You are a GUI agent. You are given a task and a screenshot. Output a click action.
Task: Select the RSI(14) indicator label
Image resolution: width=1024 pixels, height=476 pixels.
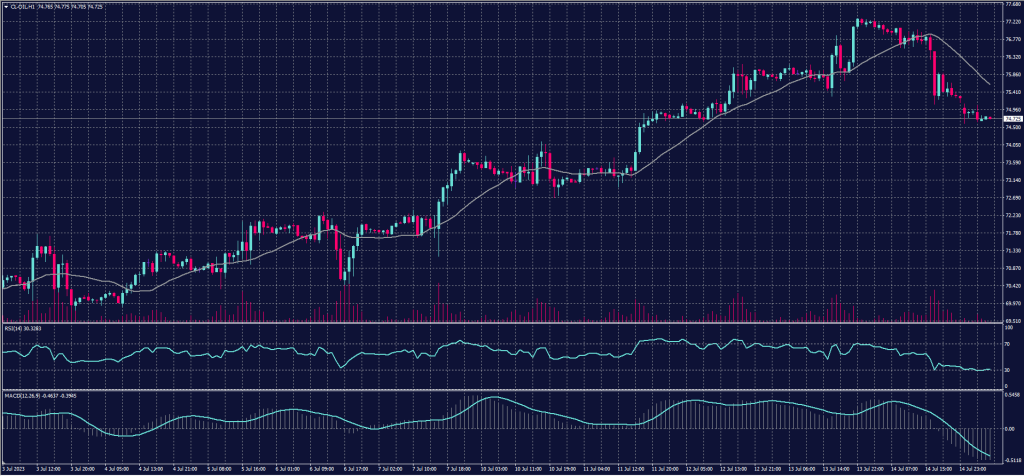pos(13,328)
